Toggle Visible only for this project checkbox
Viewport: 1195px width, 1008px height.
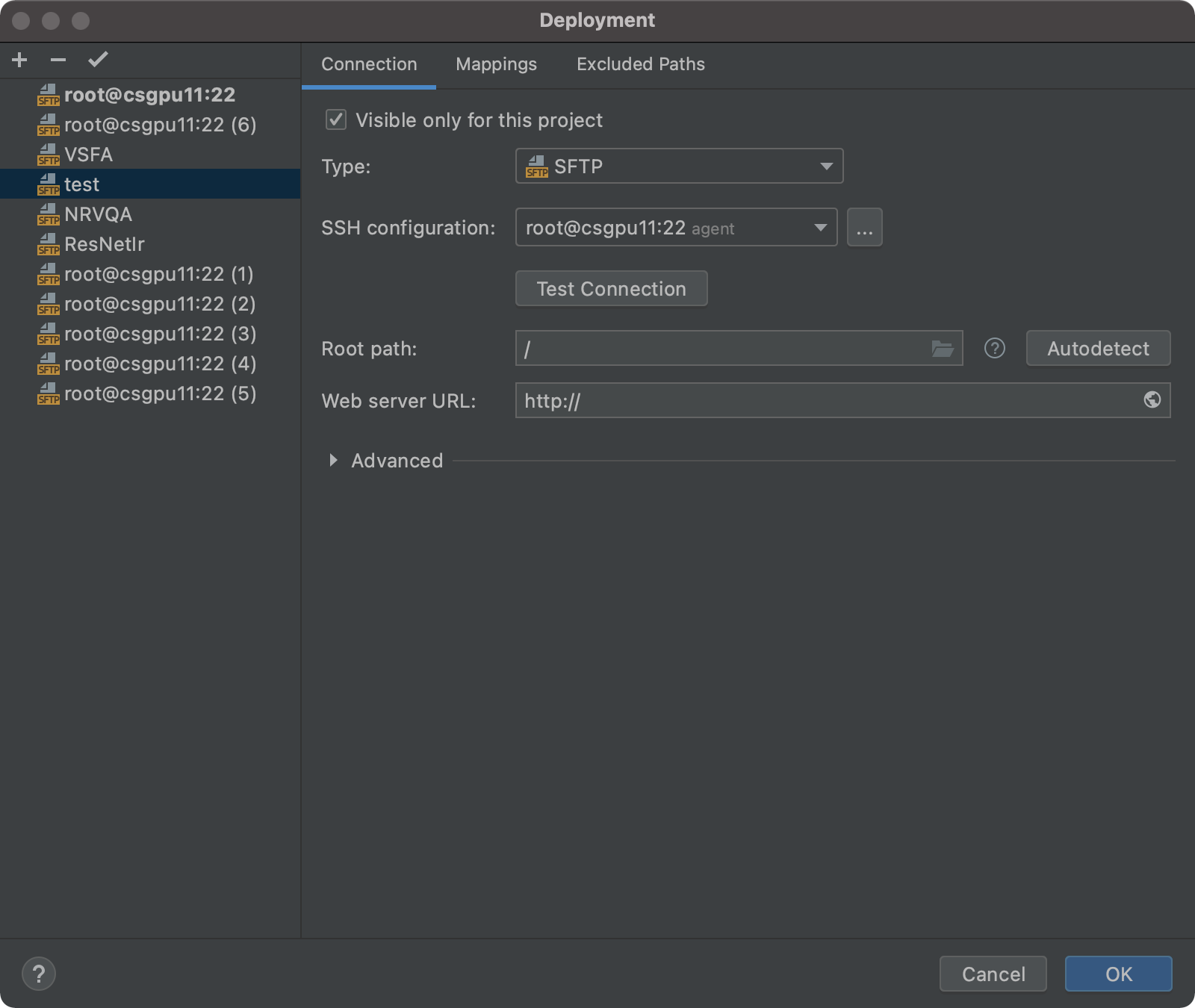tap(336, 120)
